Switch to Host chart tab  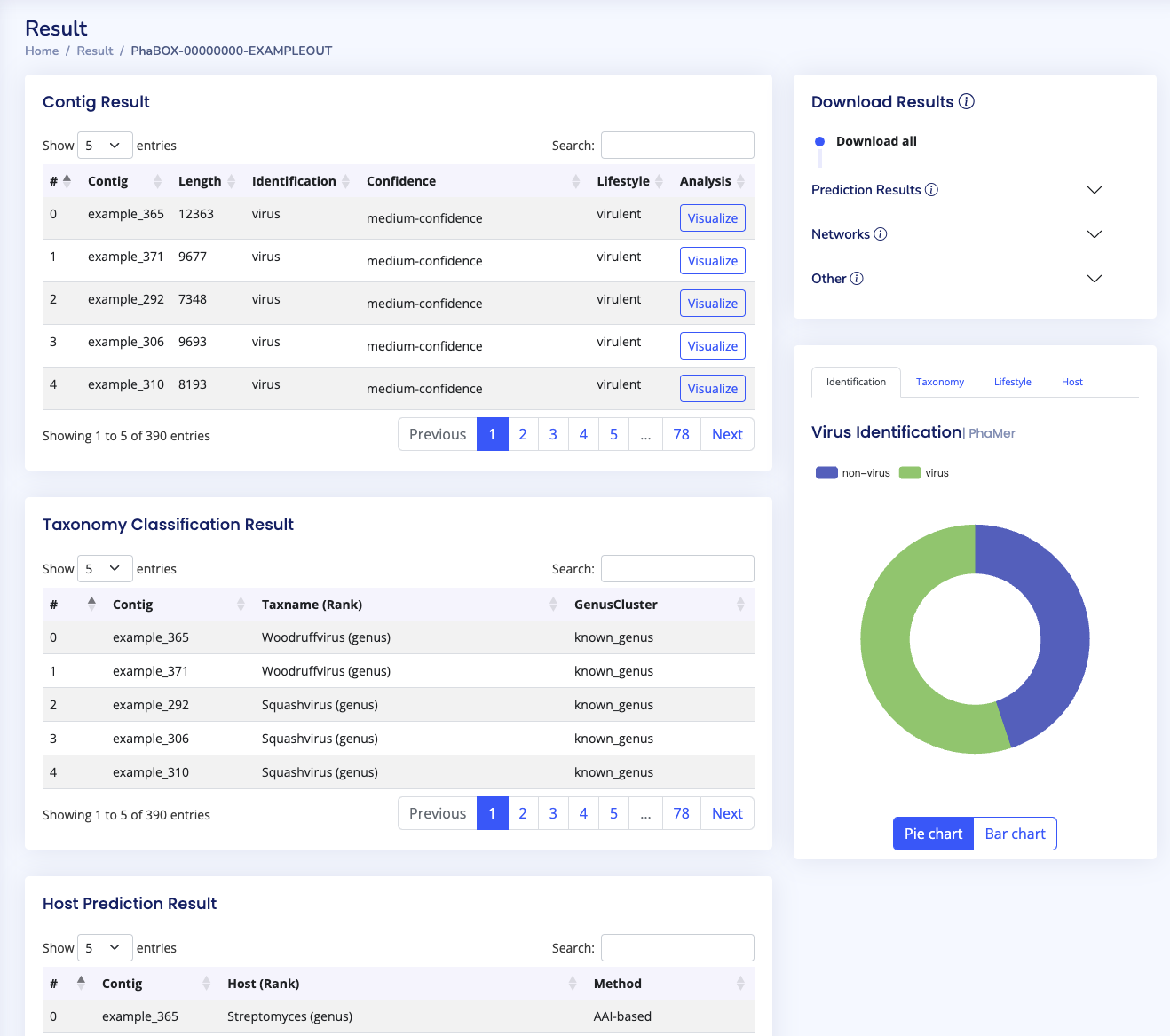click(1072, 382)
